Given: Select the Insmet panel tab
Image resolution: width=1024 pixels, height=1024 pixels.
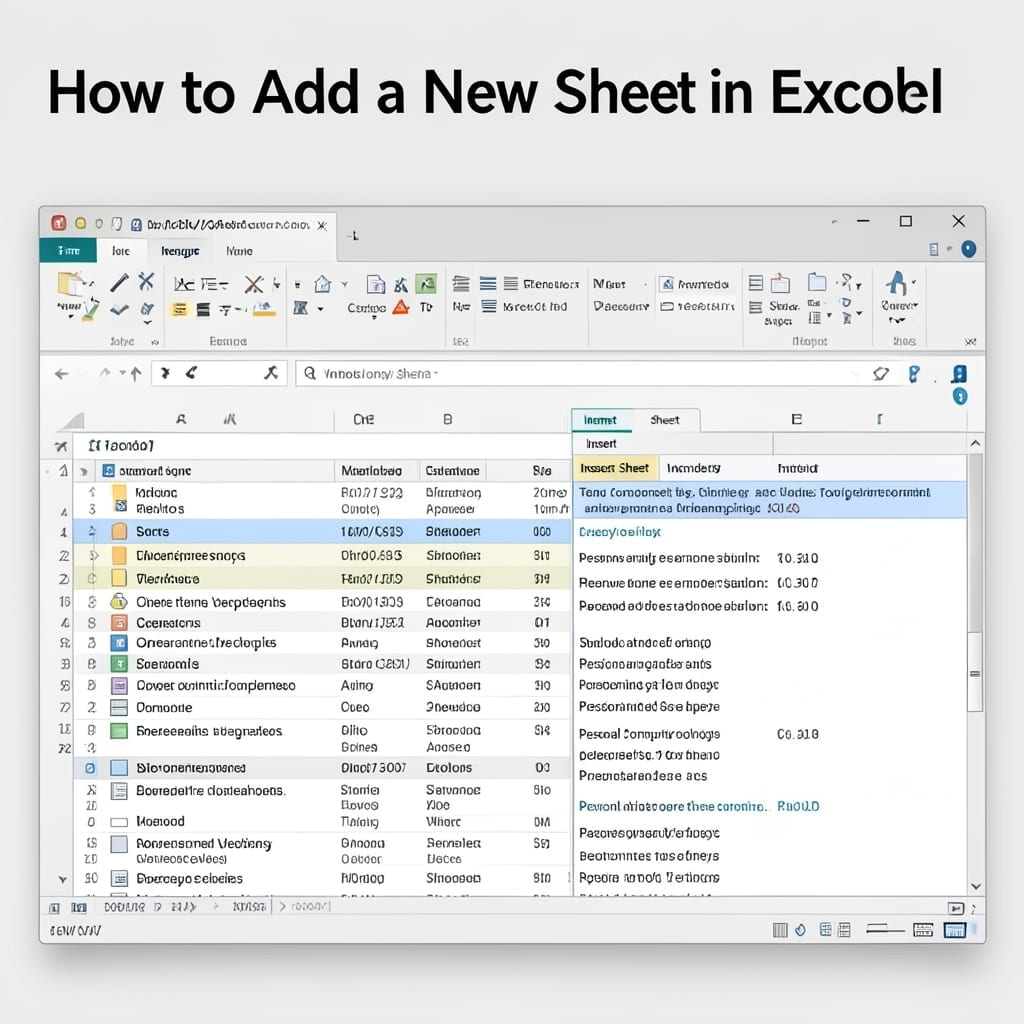Looking at the screenshot, I should (x=600, y=420).
